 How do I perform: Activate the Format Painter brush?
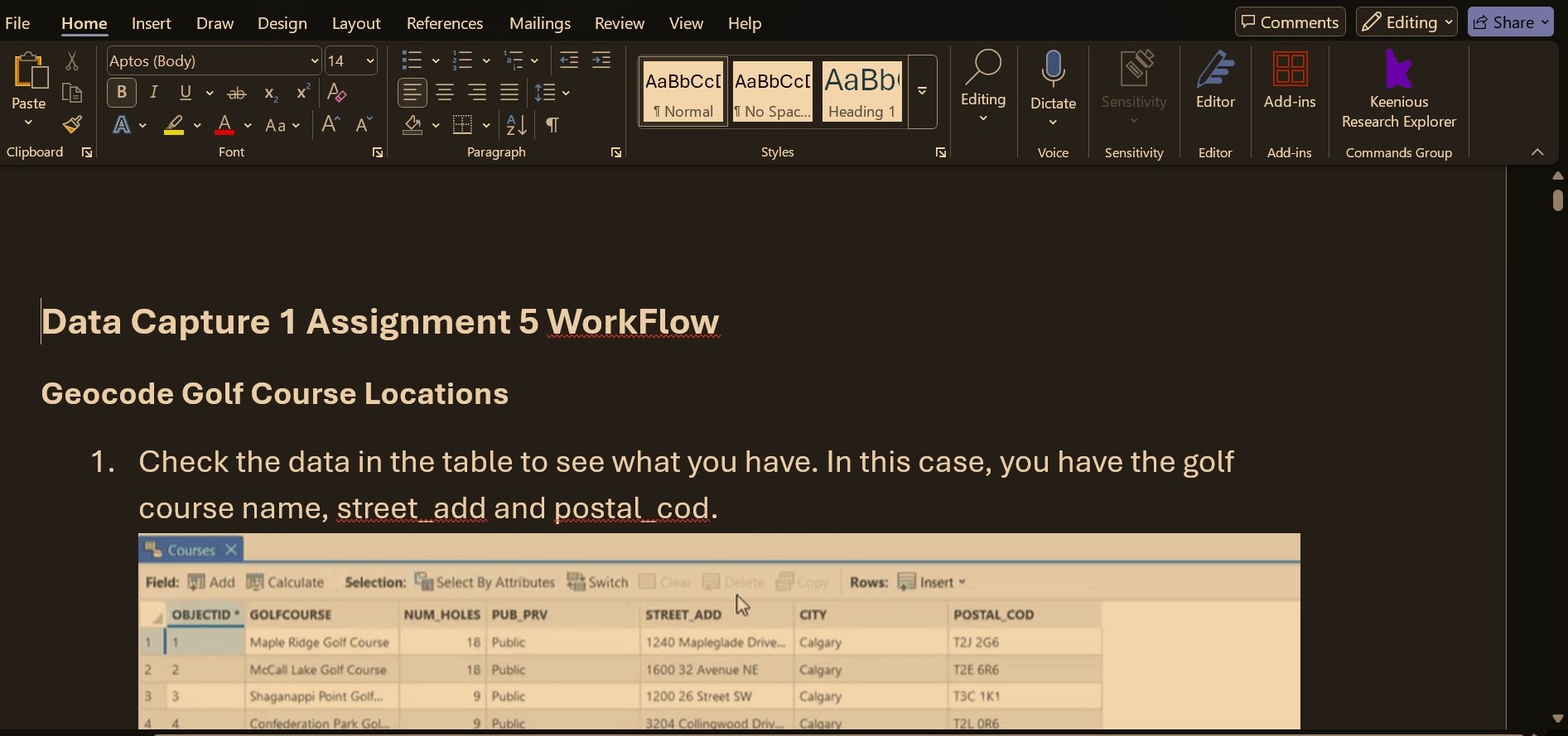click(72, 125)
